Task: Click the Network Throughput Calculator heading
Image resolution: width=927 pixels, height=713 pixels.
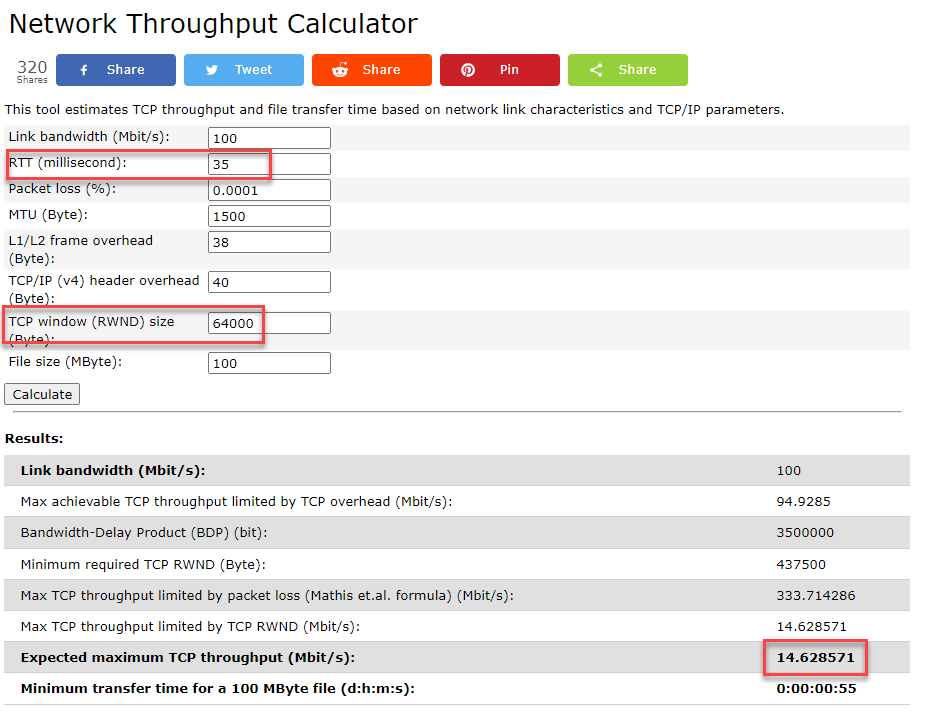Action: [213, 24]
